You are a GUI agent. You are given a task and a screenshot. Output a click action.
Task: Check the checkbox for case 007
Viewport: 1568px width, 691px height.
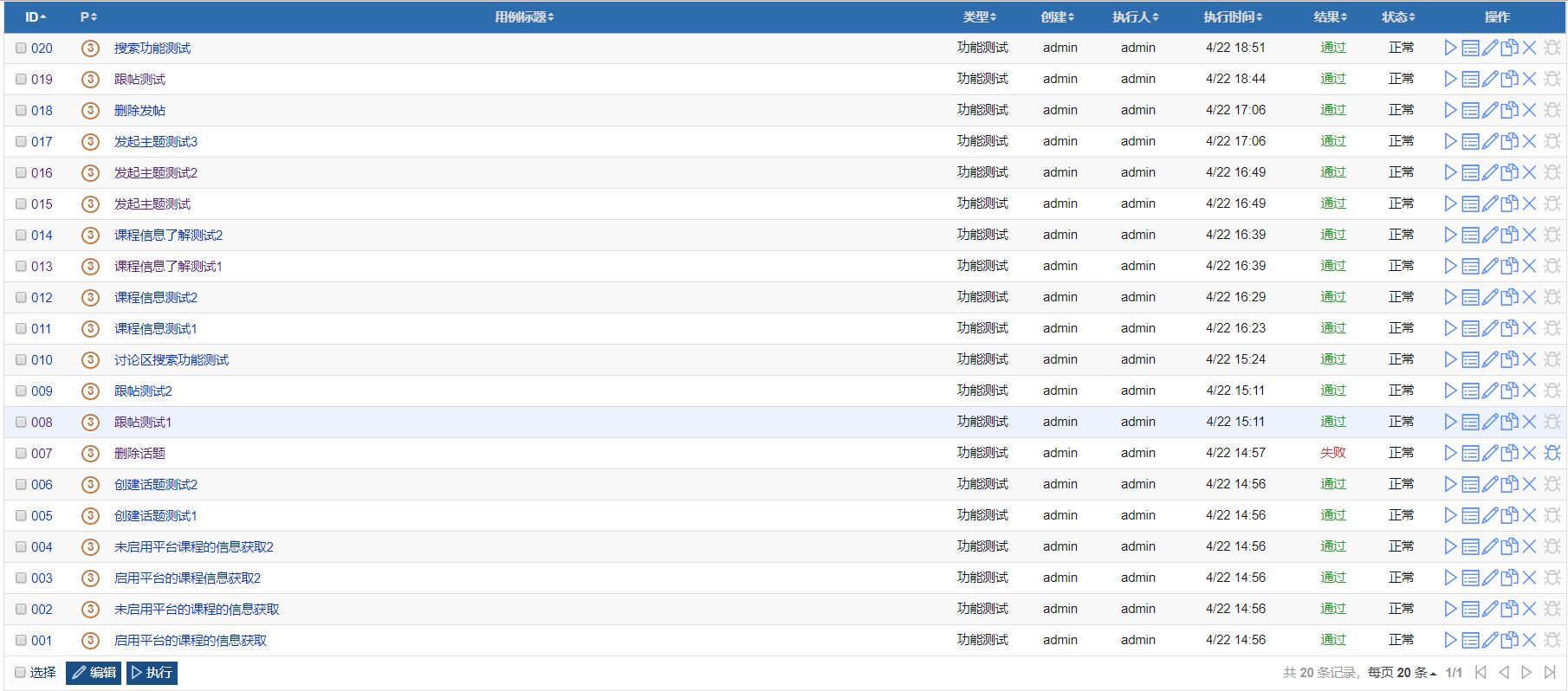point(21,454)
